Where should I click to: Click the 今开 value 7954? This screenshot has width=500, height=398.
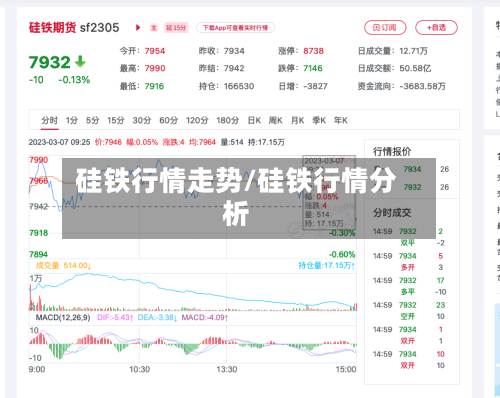coord(155,51)
